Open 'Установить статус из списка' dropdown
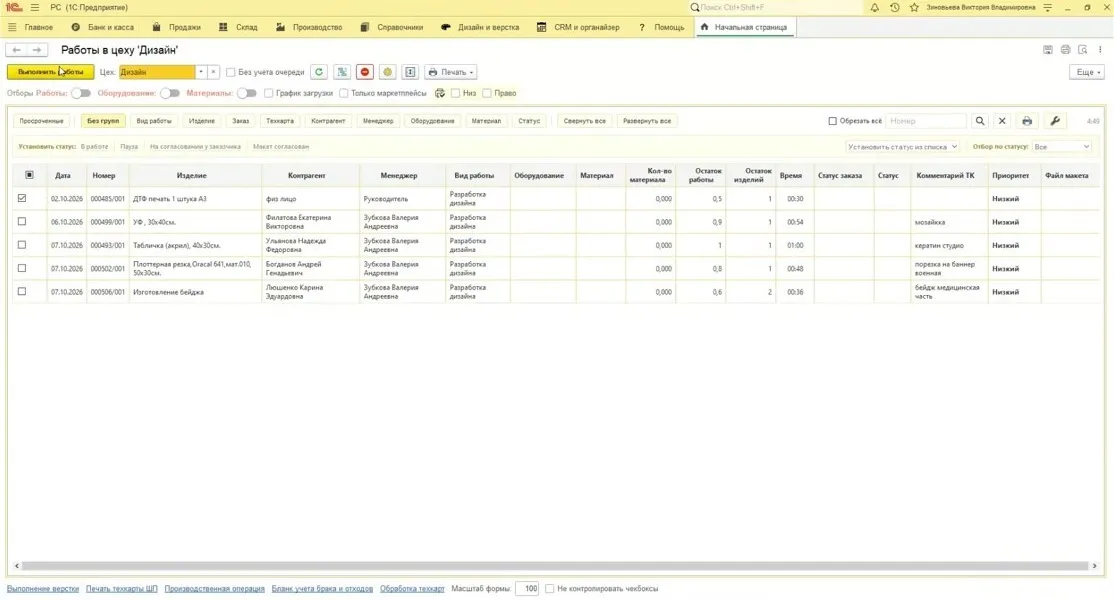The height and width of the screenshot is (600, 1114). pyautogui.click(x=902, y=146)
